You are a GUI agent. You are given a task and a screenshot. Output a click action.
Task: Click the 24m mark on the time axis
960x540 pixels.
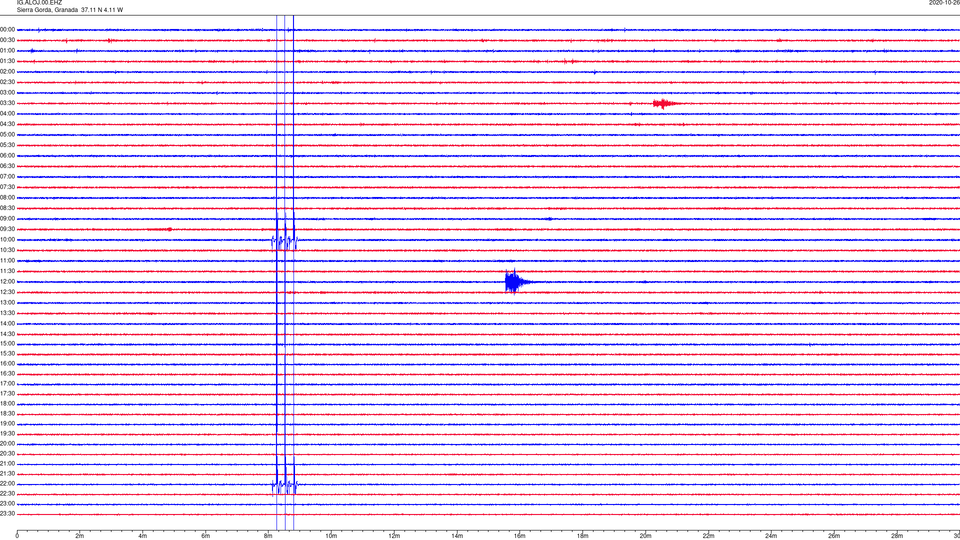click(771, 536)
